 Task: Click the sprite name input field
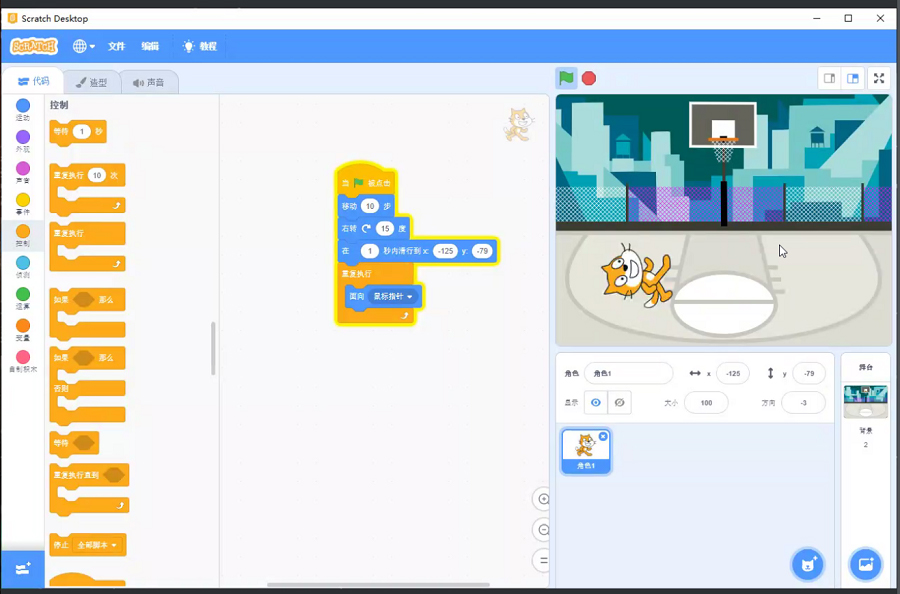click(x=628, y=373)
